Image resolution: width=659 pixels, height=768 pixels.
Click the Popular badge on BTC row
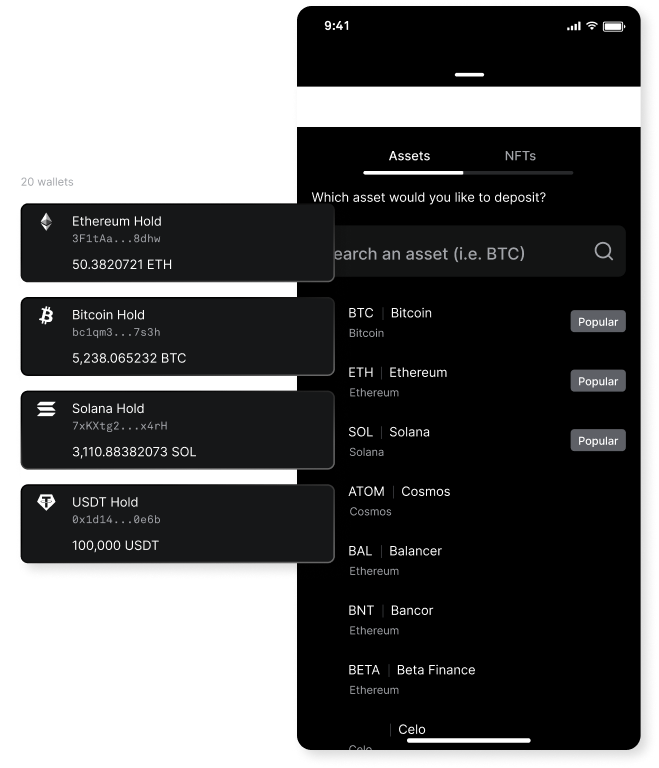[x=598, y=322]
